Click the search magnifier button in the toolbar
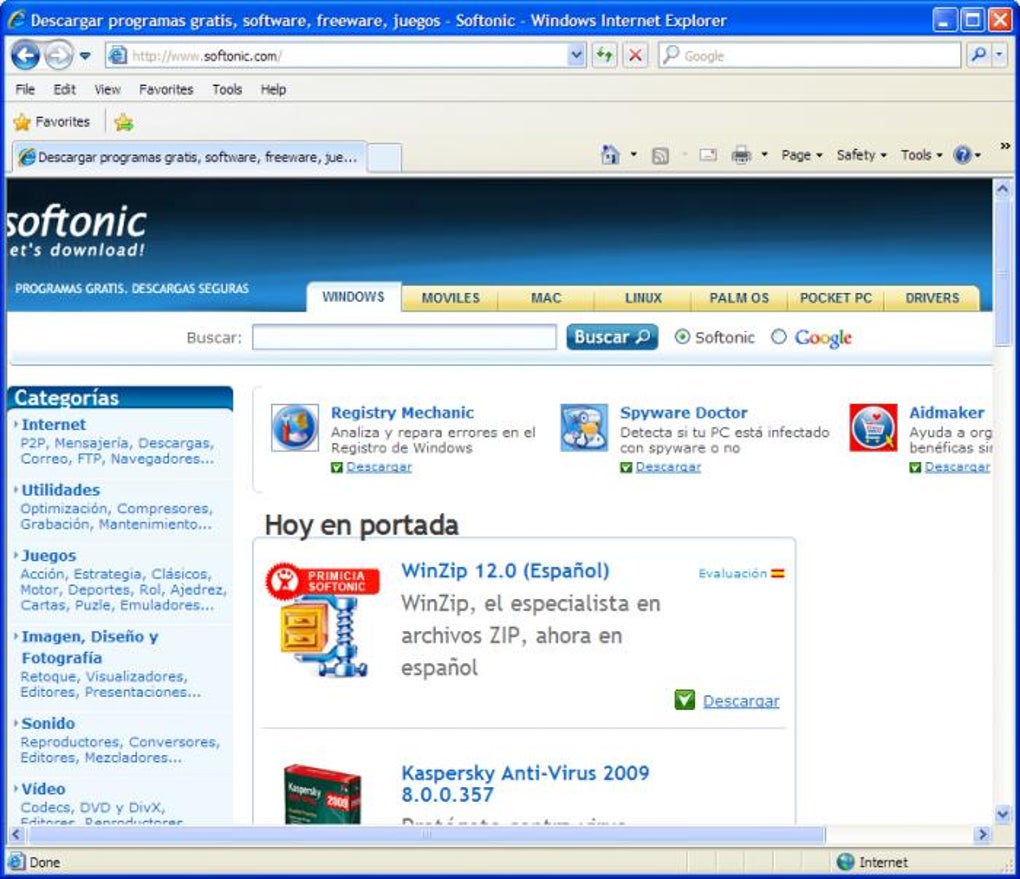The height and width of the screenshot is (879, 1020). 978,55
